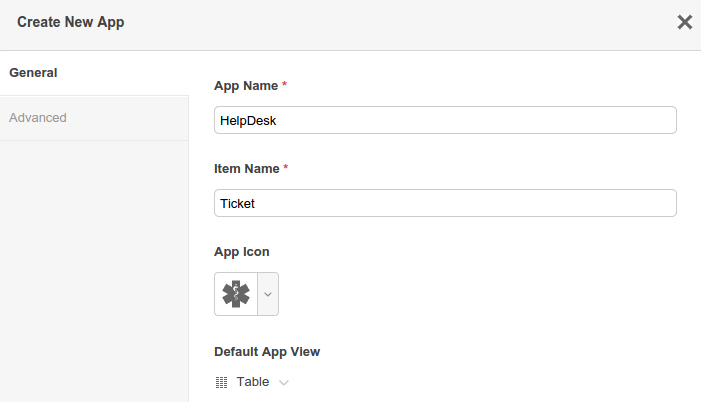
Task: Click the Item Name label
Action: click(246, 169)
